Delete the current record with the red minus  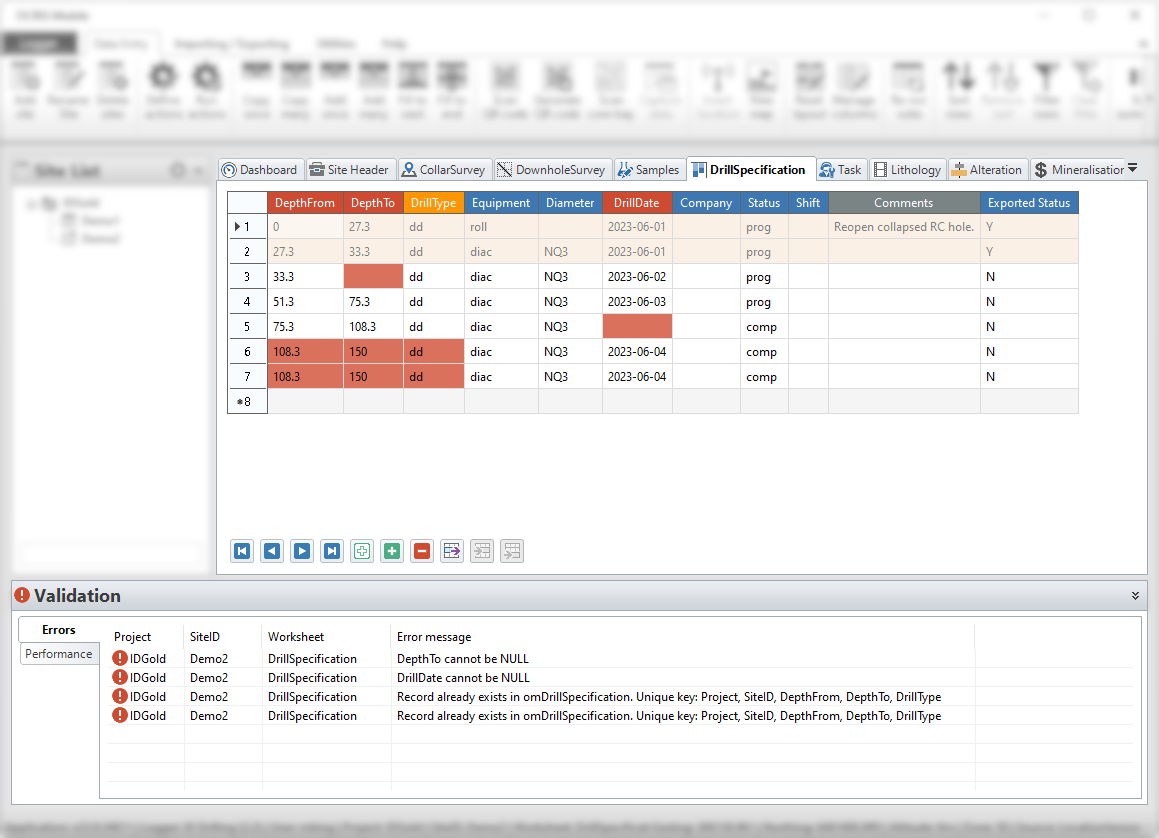pos(421,550)
